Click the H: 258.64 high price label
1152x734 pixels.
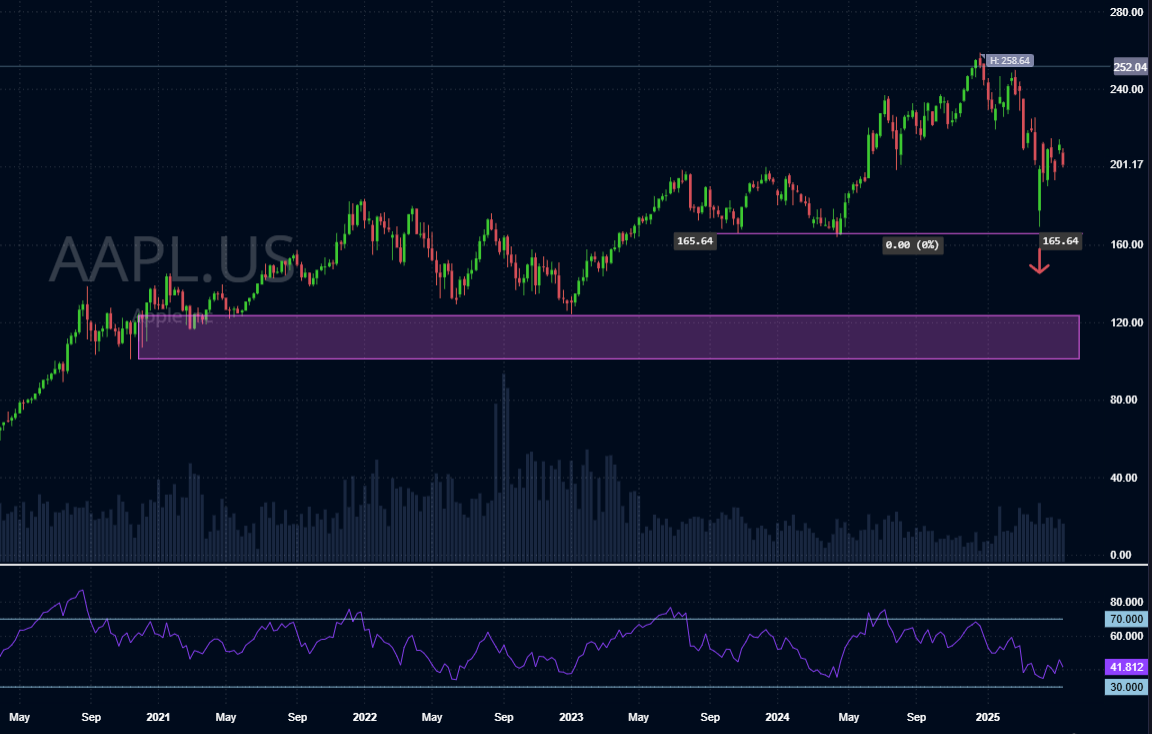(1009, 61)
